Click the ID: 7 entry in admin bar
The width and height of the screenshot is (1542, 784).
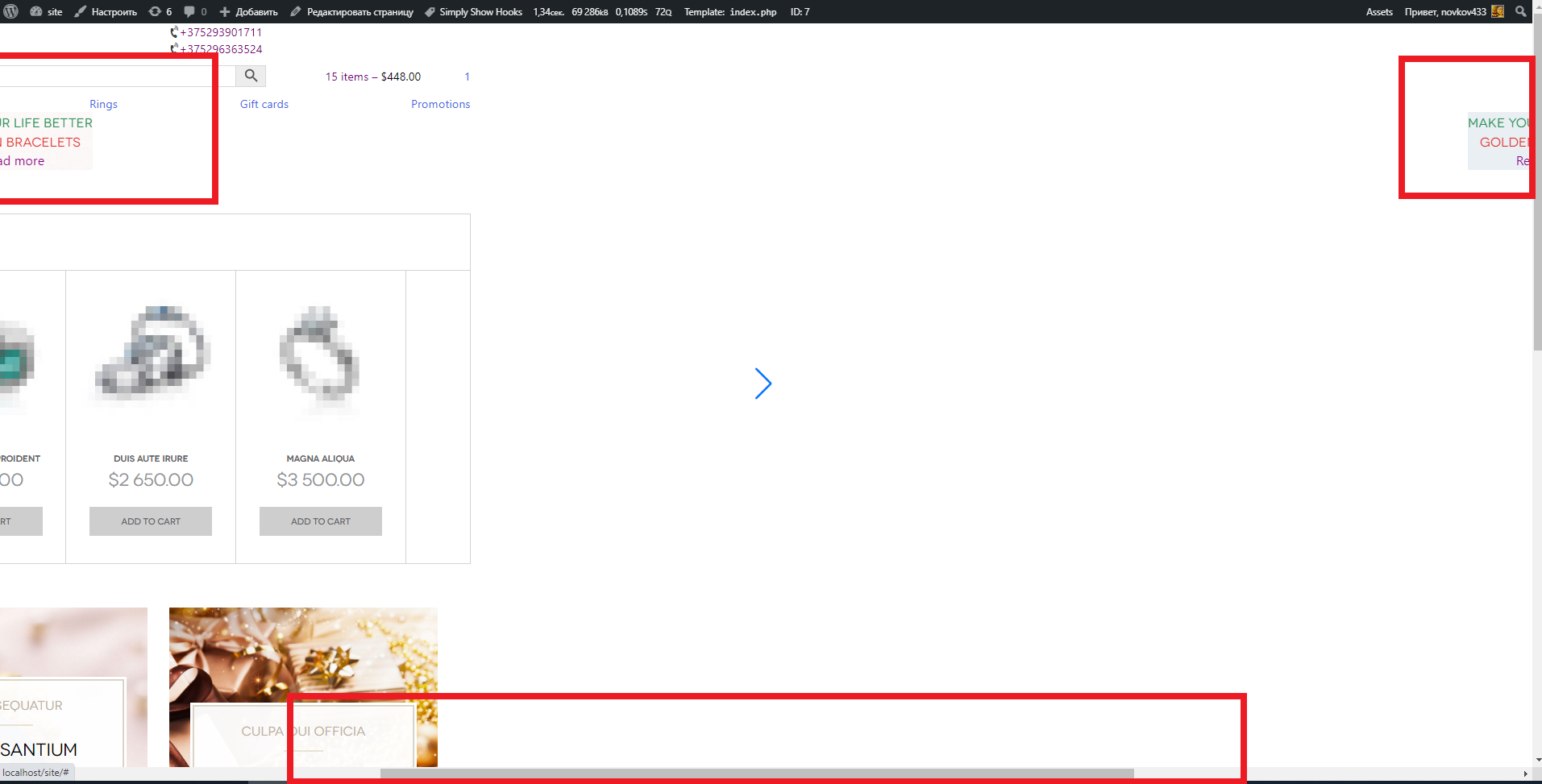800,11
